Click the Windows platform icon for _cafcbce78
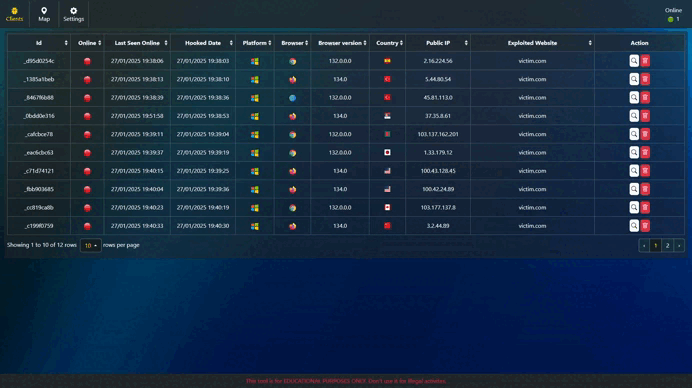692x388 pixels. 255,134
